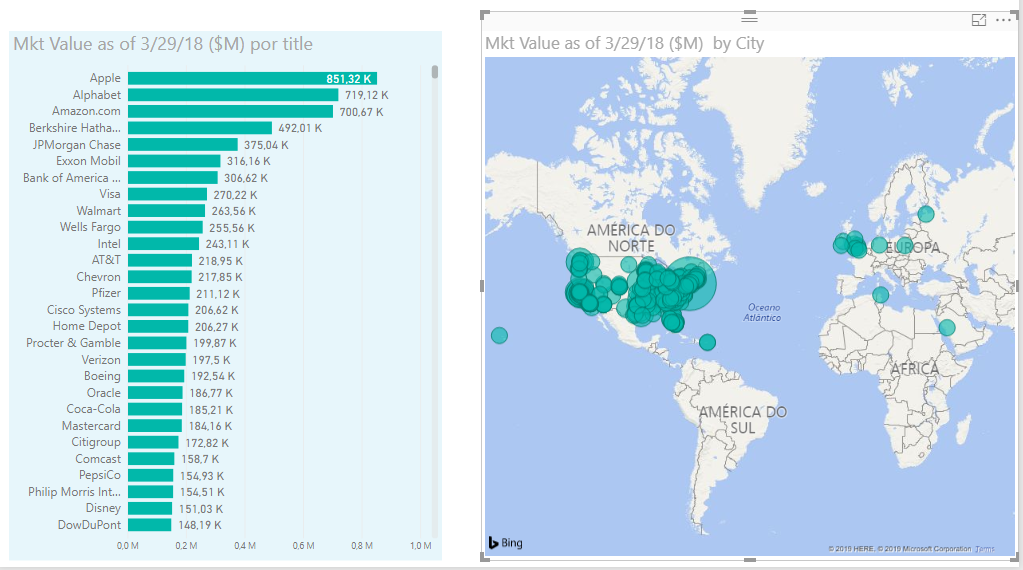This screenshot has height=570, width=1023.
Task: Click the 492,01 K data label
Action: (x=300, y=128)
